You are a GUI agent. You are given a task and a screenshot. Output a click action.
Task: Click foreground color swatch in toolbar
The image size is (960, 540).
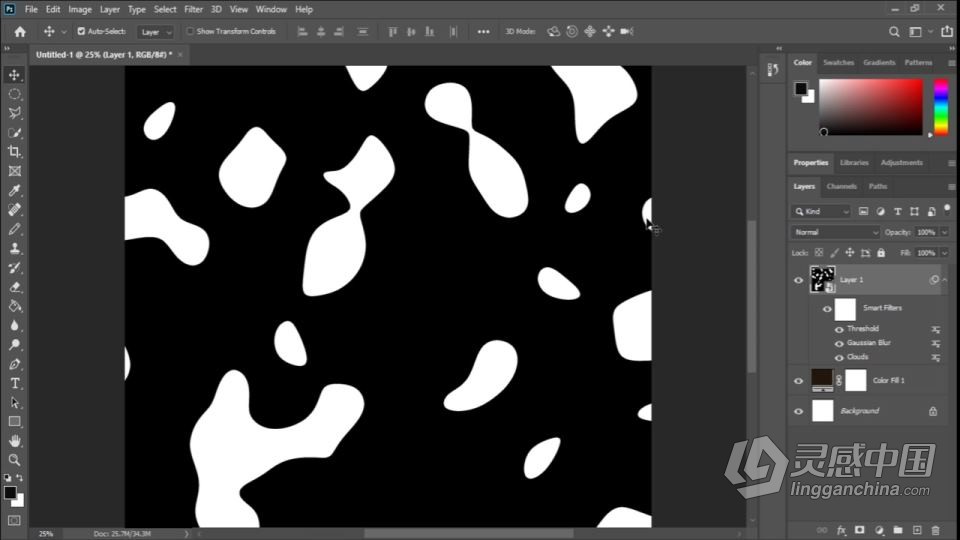point(10,492)
